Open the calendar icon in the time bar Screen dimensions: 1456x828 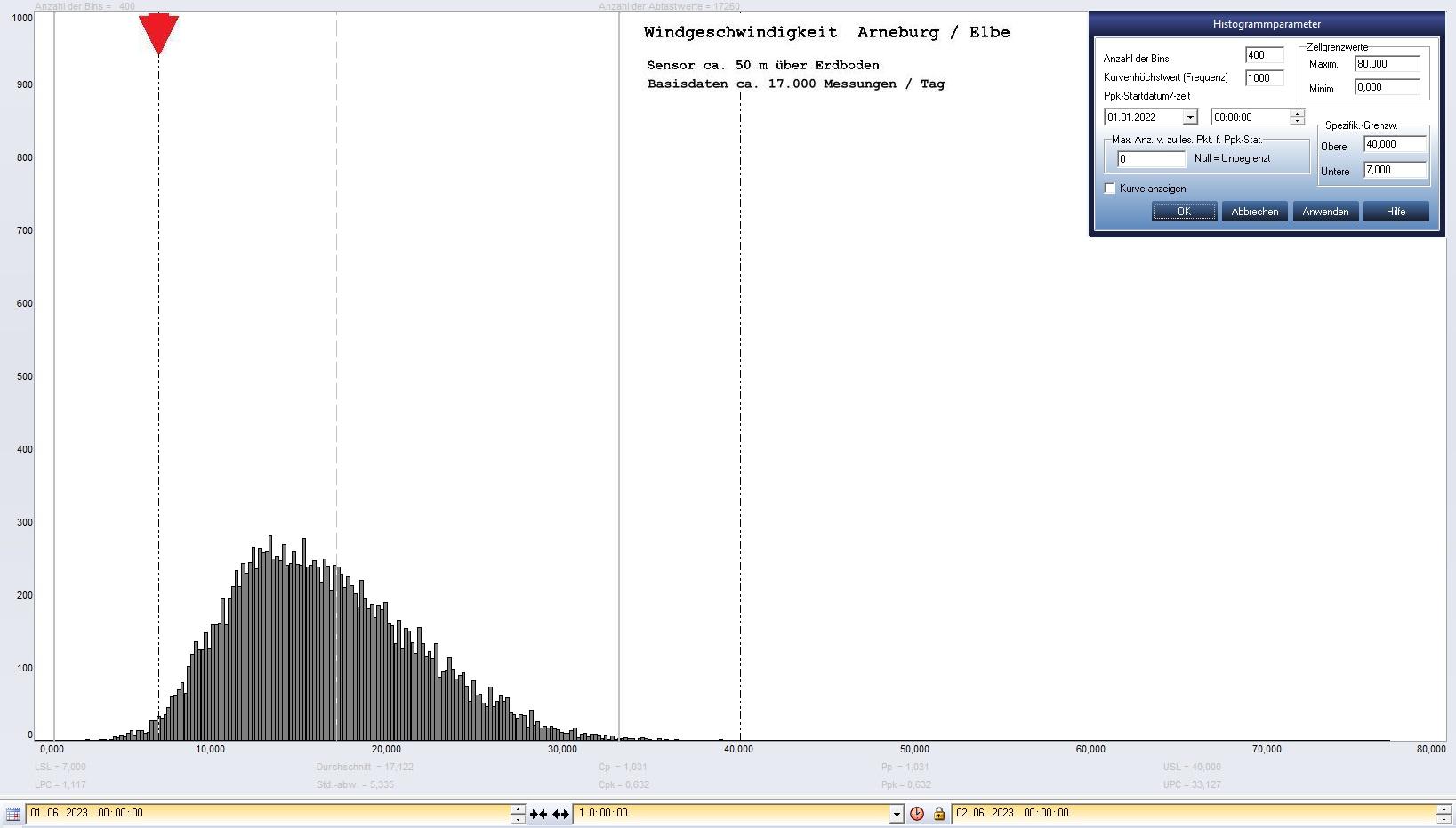pyautogui.click(x=13, y=814)
